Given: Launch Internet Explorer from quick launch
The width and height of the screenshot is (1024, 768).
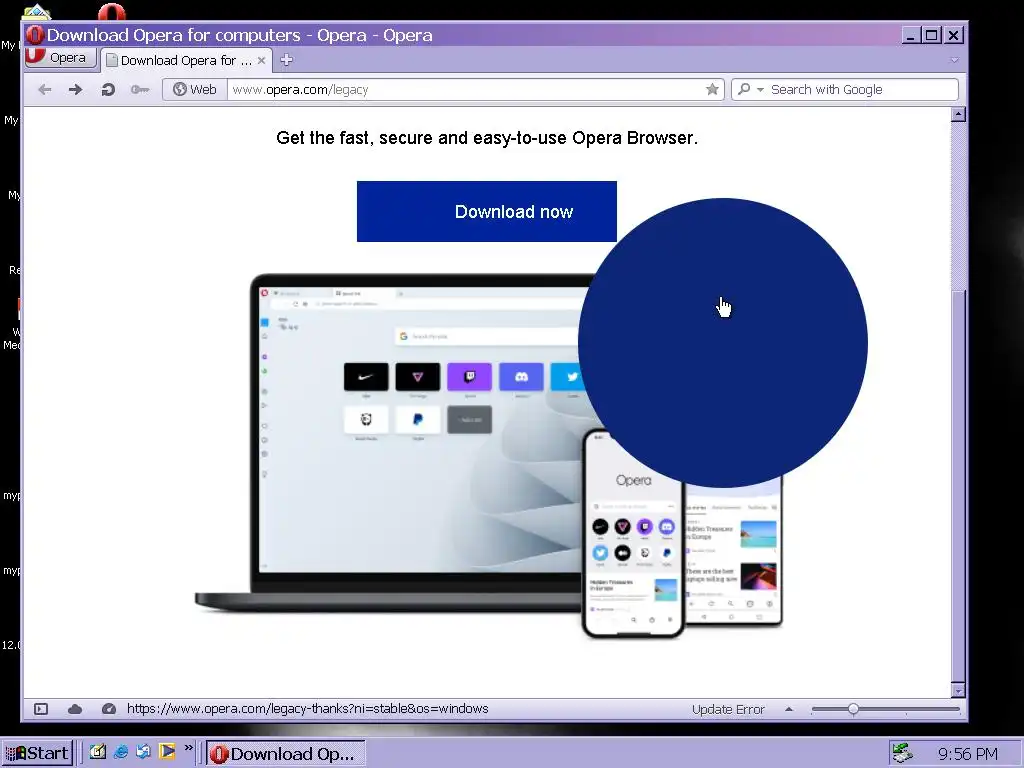Looking at the screenshot, I should point(121,752).
